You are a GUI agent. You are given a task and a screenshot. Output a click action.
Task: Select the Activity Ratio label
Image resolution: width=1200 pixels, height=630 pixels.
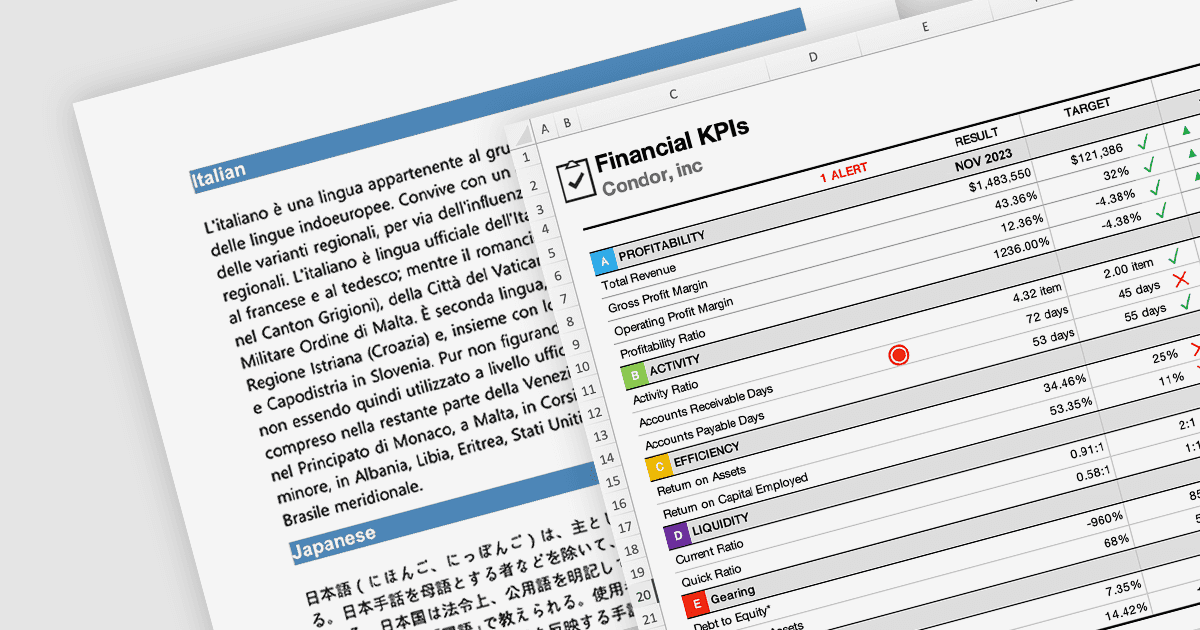pyautogui.click(x=666, y=390)
